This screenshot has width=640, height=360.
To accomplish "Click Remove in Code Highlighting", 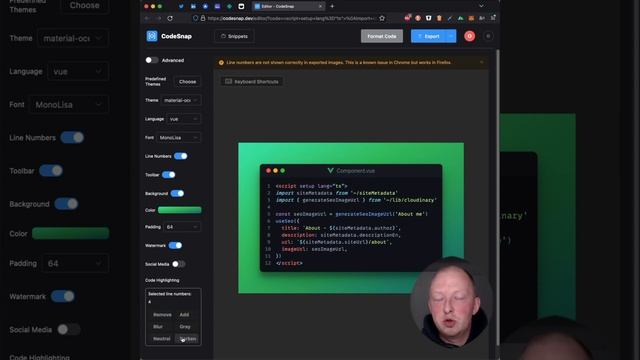I will tap(162, 315).
